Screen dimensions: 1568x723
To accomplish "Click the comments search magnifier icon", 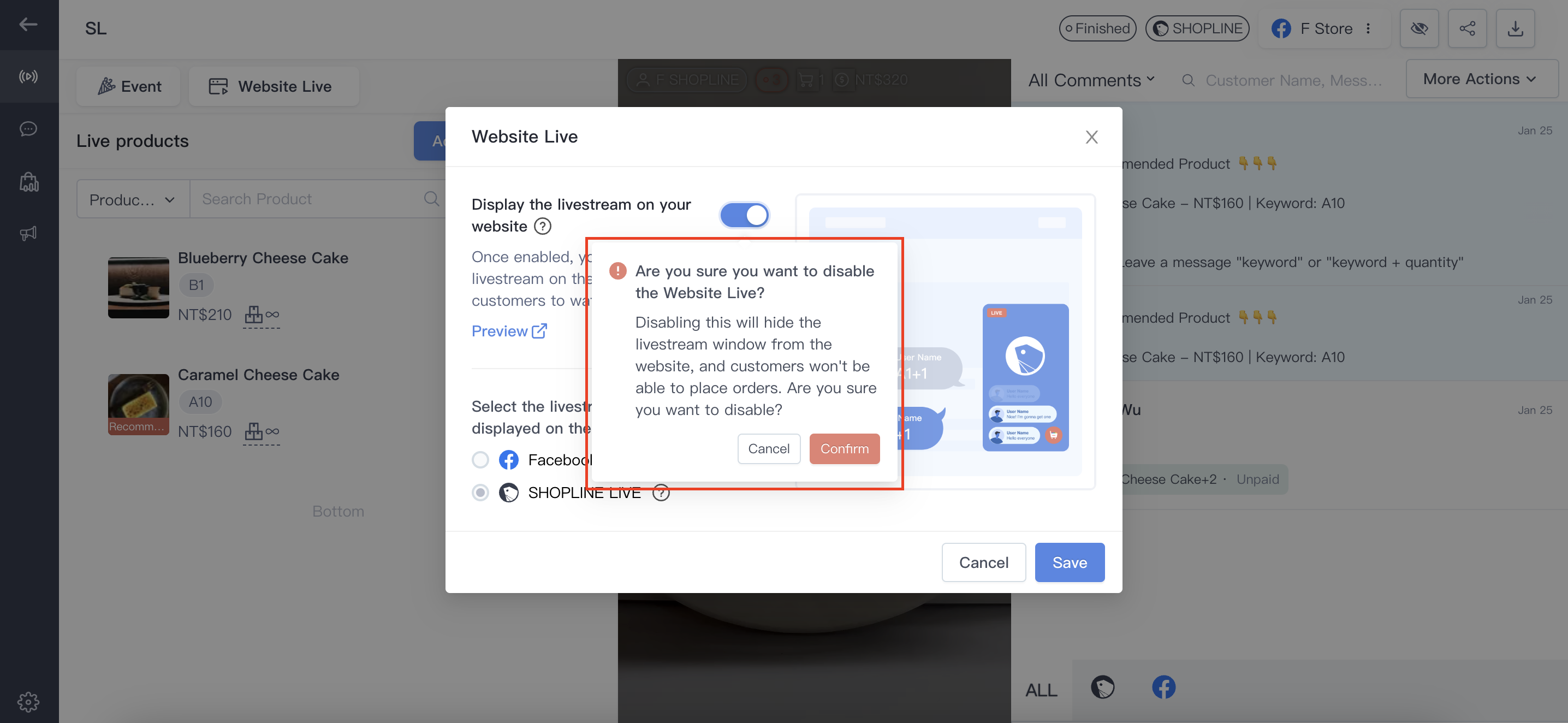I will (1187, 80).
